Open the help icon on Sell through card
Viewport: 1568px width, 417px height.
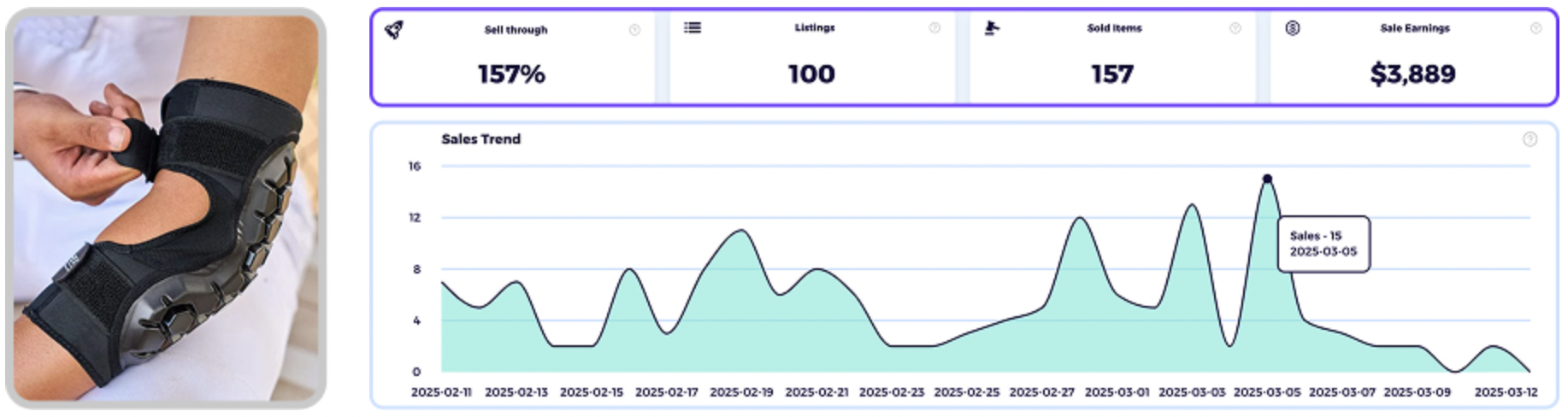point(634,30)
